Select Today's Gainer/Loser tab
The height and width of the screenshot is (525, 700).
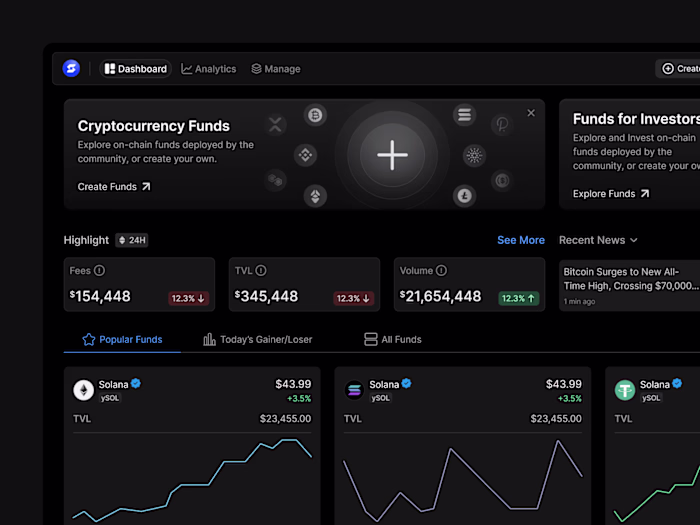pos(258,339)
